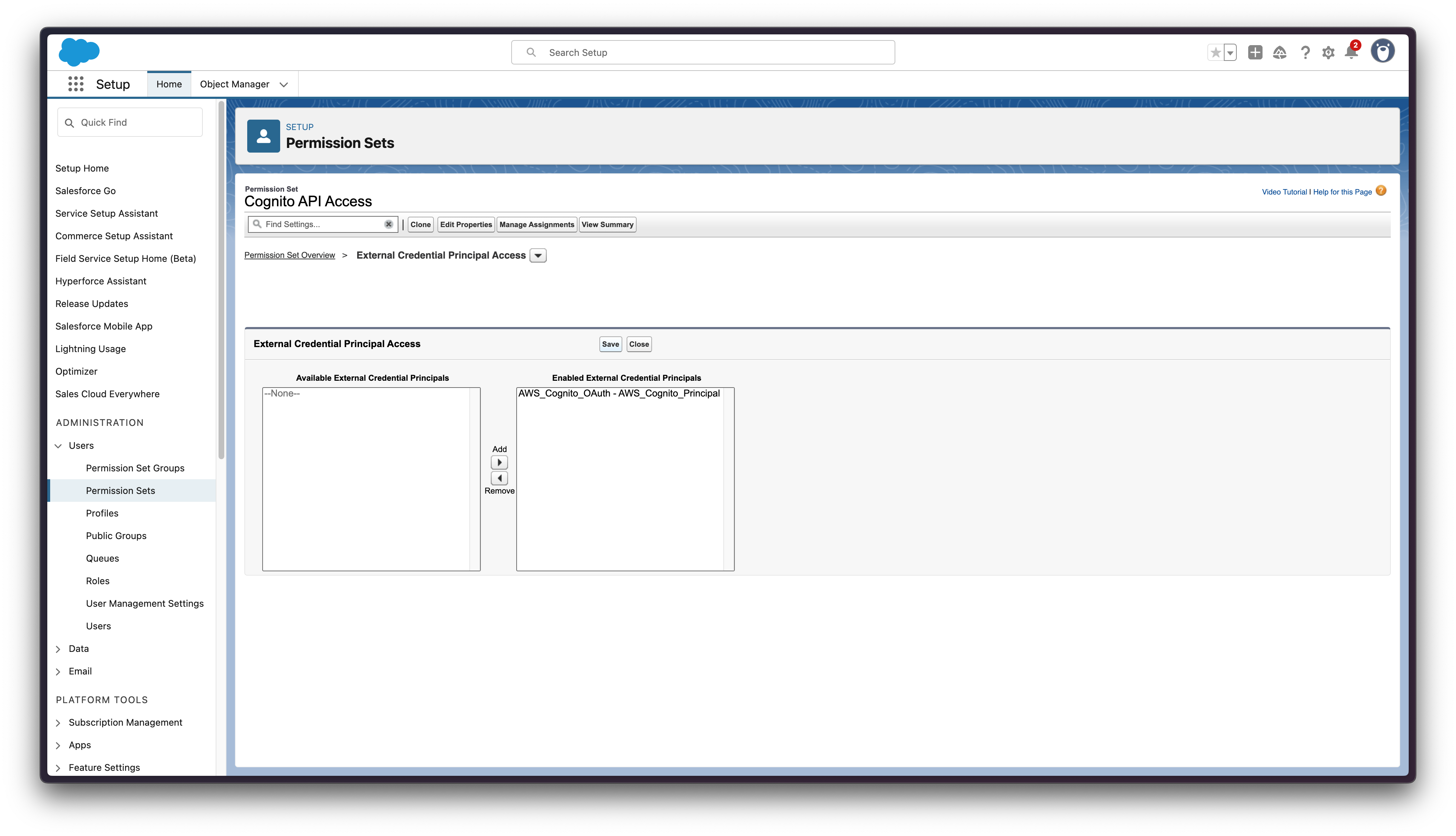Open External Credential Principal Access dropdown
1456x836 pixels.
coord(538,255)
